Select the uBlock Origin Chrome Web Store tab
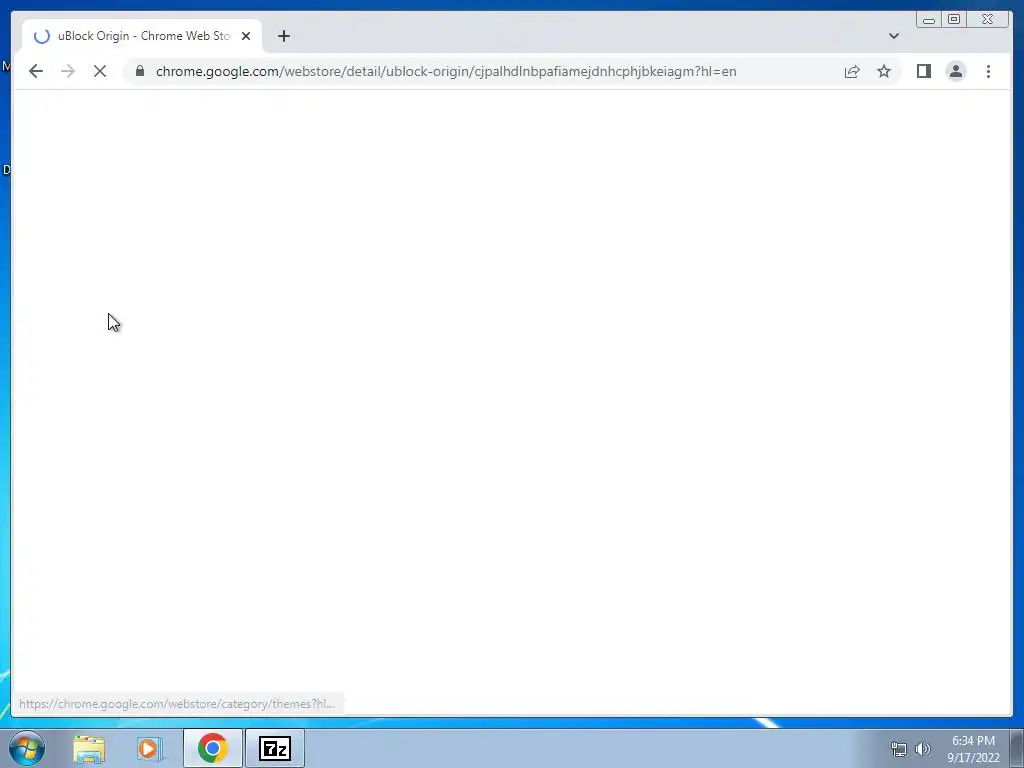This screenshot has width=1024, height=768. pos(142,36)
